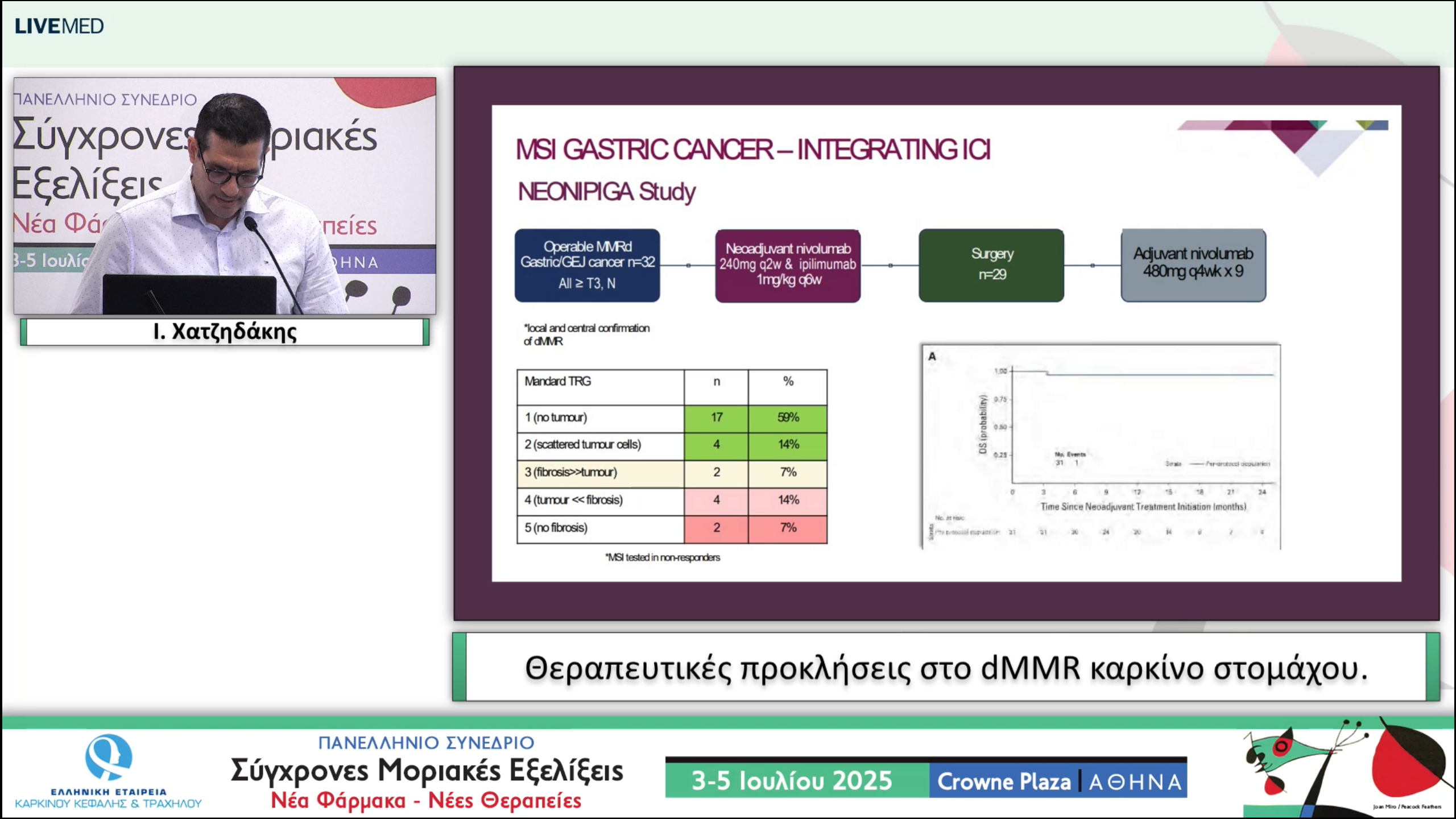Click the 3-5 Ιουλίου 2025 date banner

[792, 781]
